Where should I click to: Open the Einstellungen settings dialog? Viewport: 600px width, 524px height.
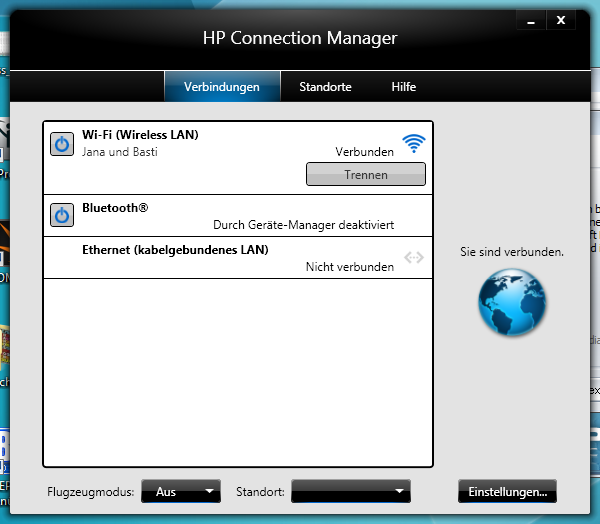507,491
